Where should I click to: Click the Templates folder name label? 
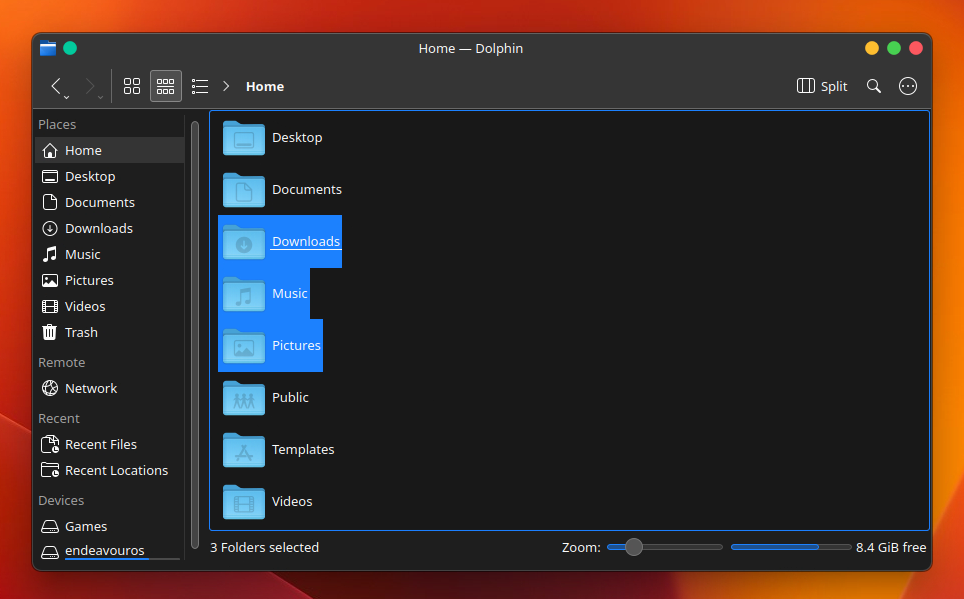click(x=303, y=450)
